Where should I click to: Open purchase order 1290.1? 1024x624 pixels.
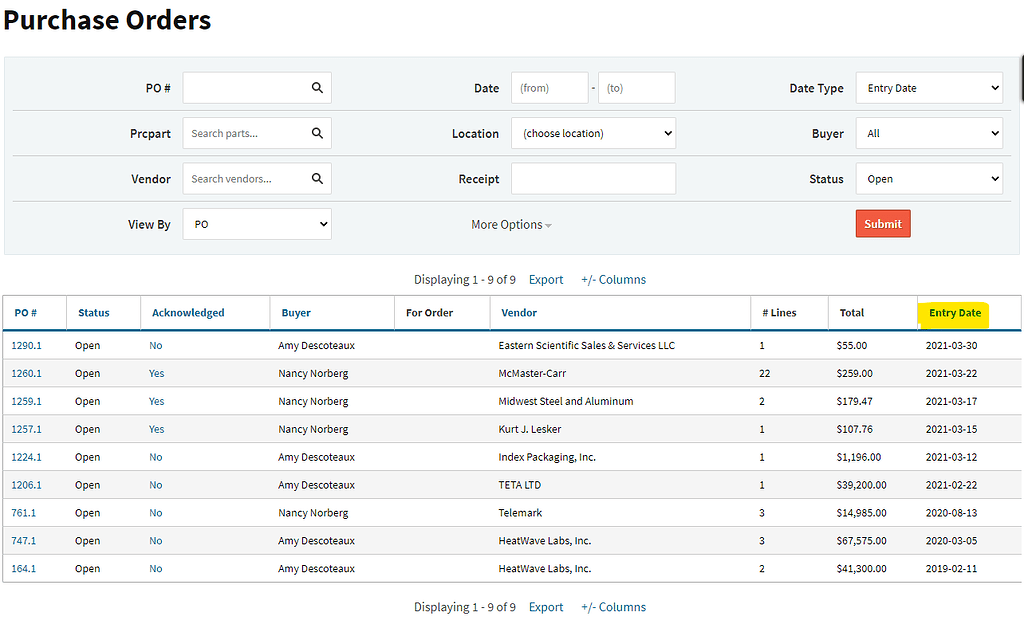[x=26, y=345]
